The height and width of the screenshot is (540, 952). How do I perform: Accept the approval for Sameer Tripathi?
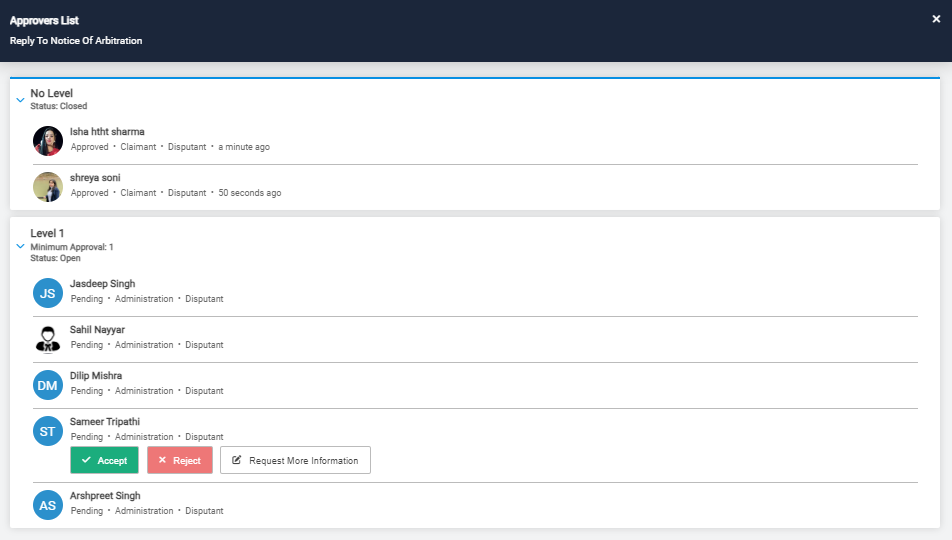[x=104, y=460]
